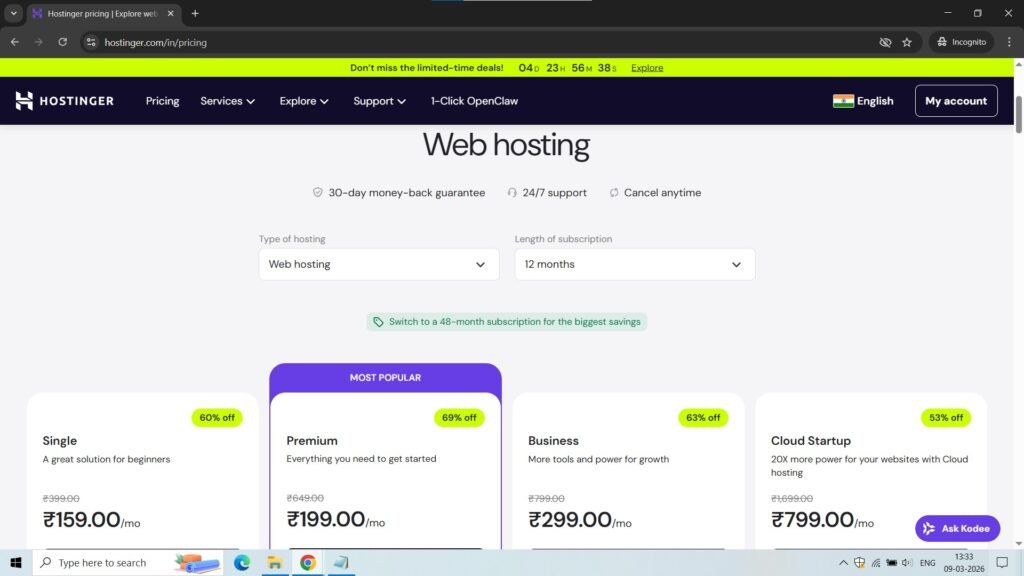Click the ₹159.00 price
1024x576 pixels.
coord(82,520)
